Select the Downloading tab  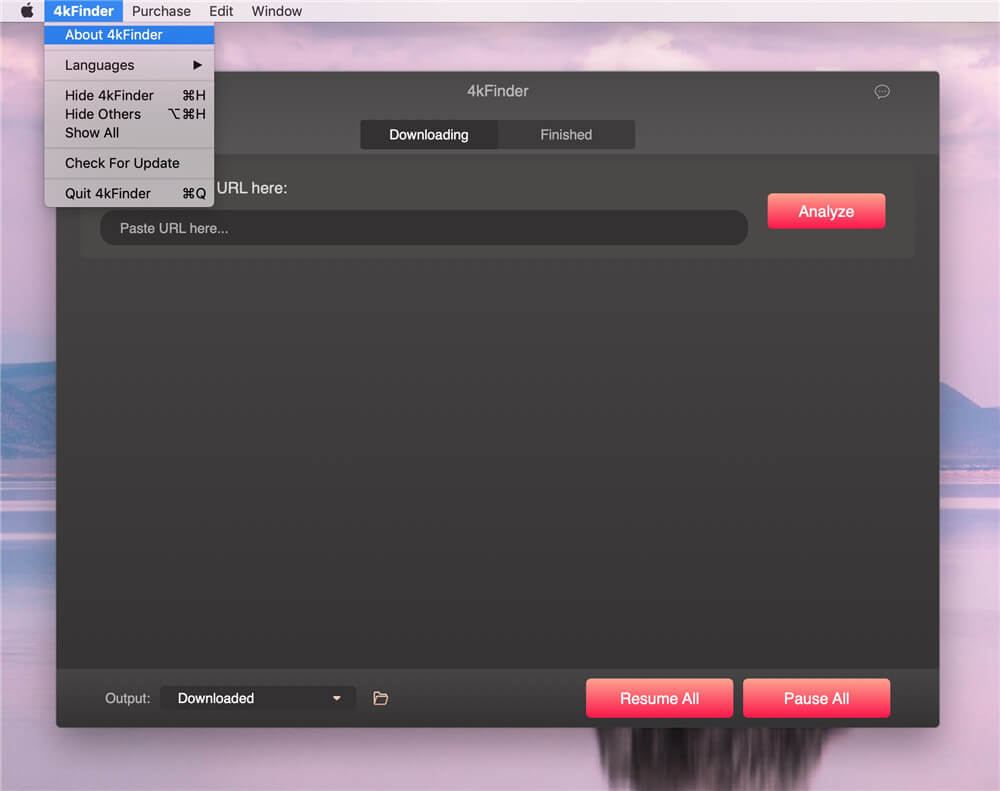[x=428, y=134]
